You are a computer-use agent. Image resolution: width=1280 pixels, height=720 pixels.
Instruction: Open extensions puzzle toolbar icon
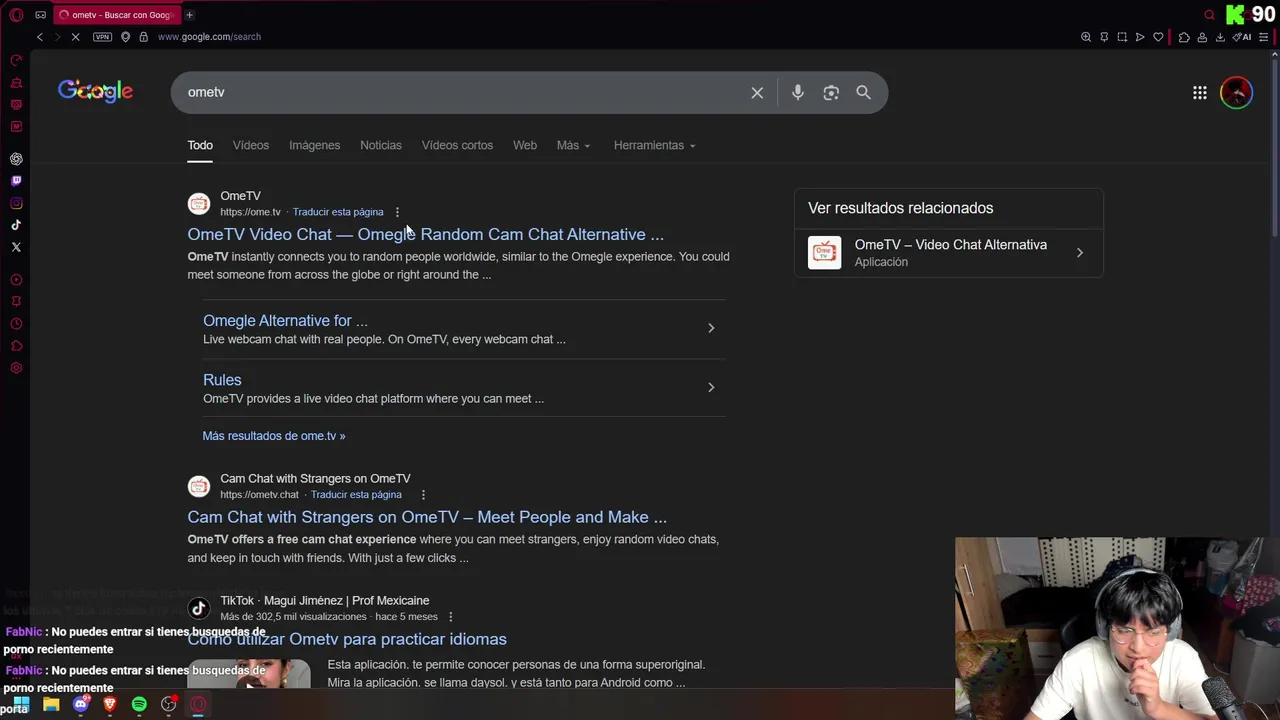point(1184,37)
